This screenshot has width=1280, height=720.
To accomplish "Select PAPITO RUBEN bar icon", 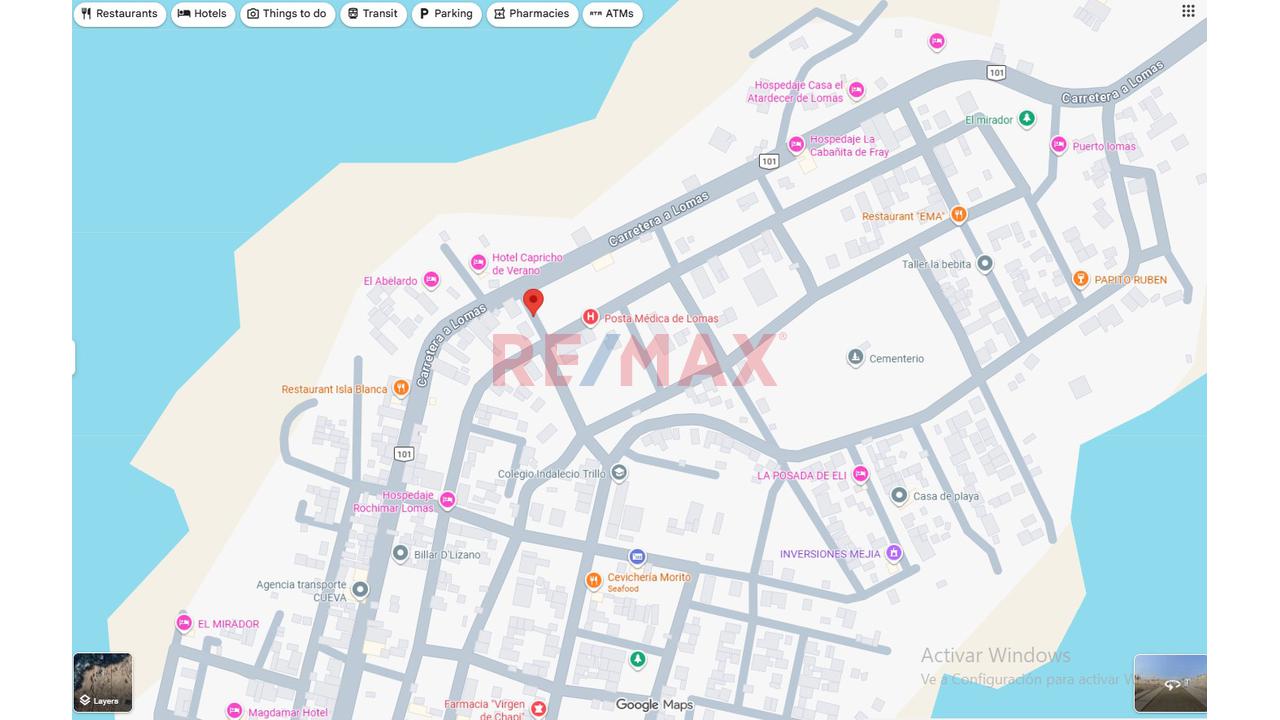I will (x=1080, y=279).
